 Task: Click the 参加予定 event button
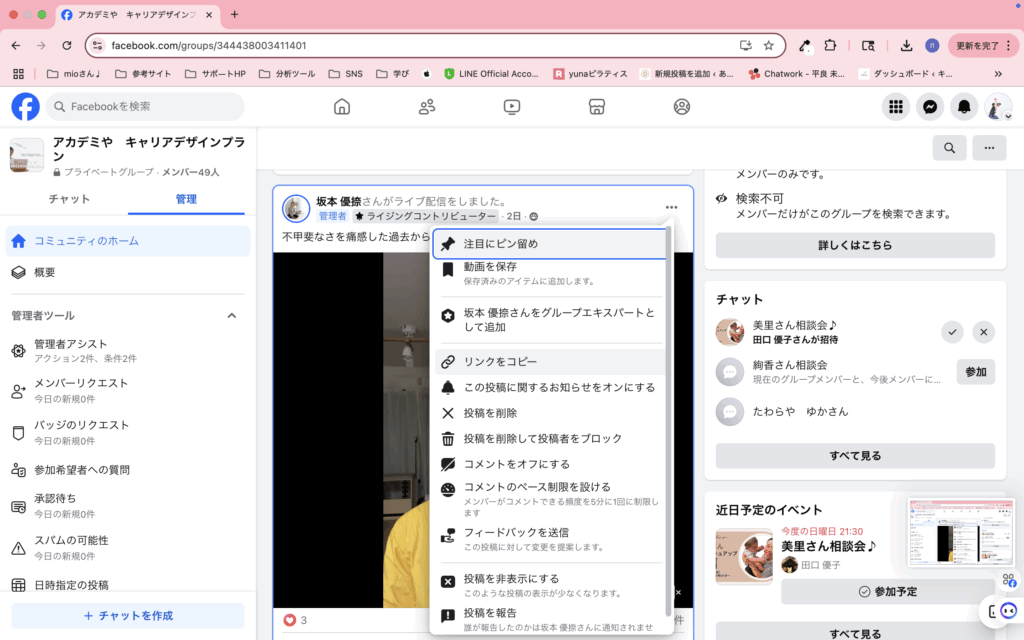(888, 591)
